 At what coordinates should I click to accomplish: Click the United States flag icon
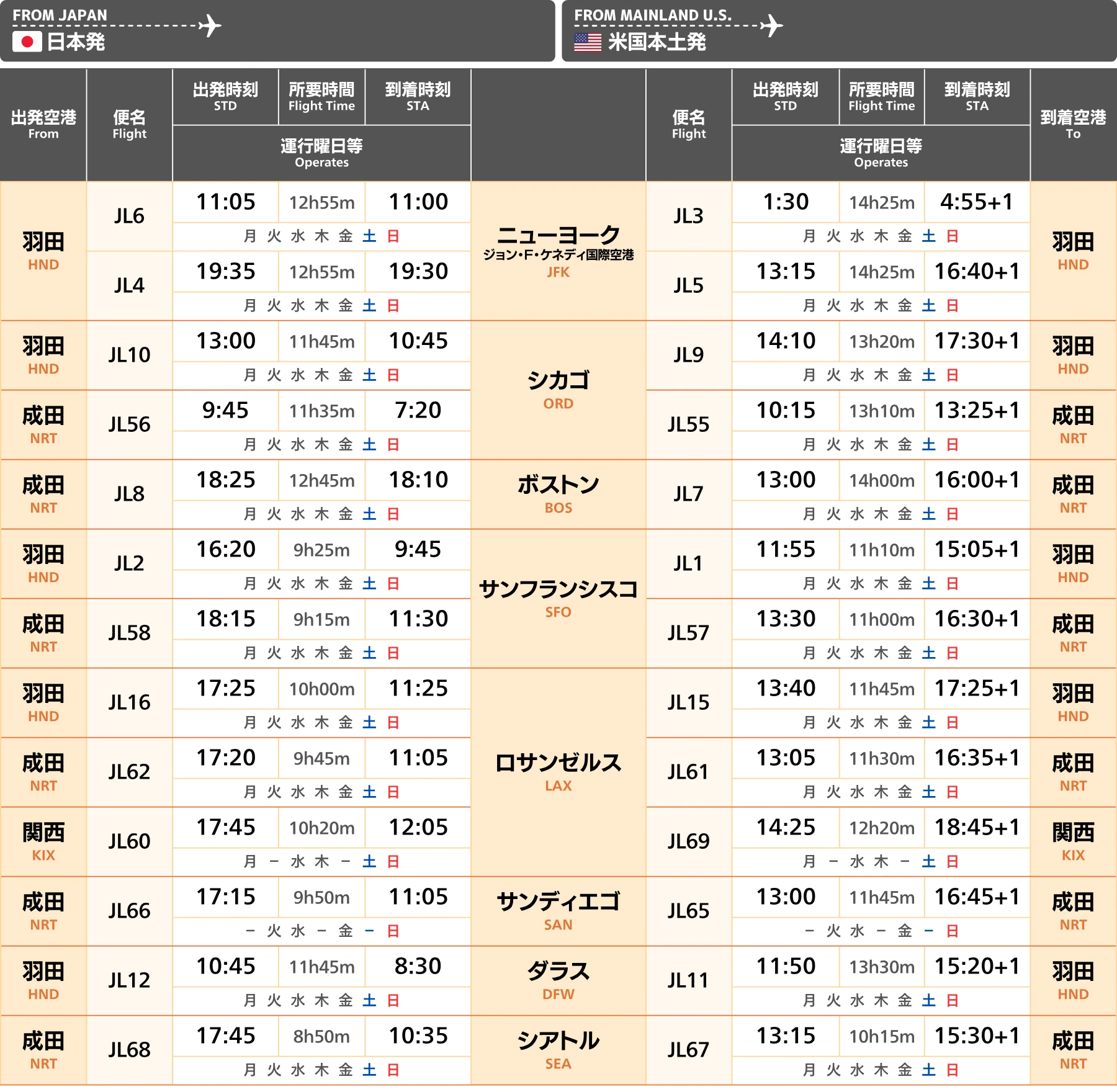coord(587,42)
